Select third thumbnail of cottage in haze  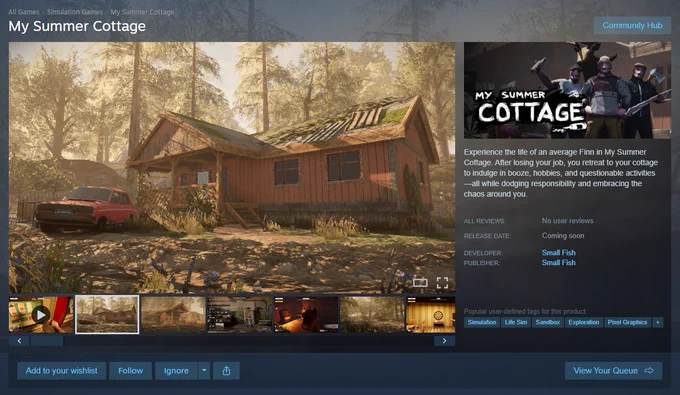click(x=173, y=315)
